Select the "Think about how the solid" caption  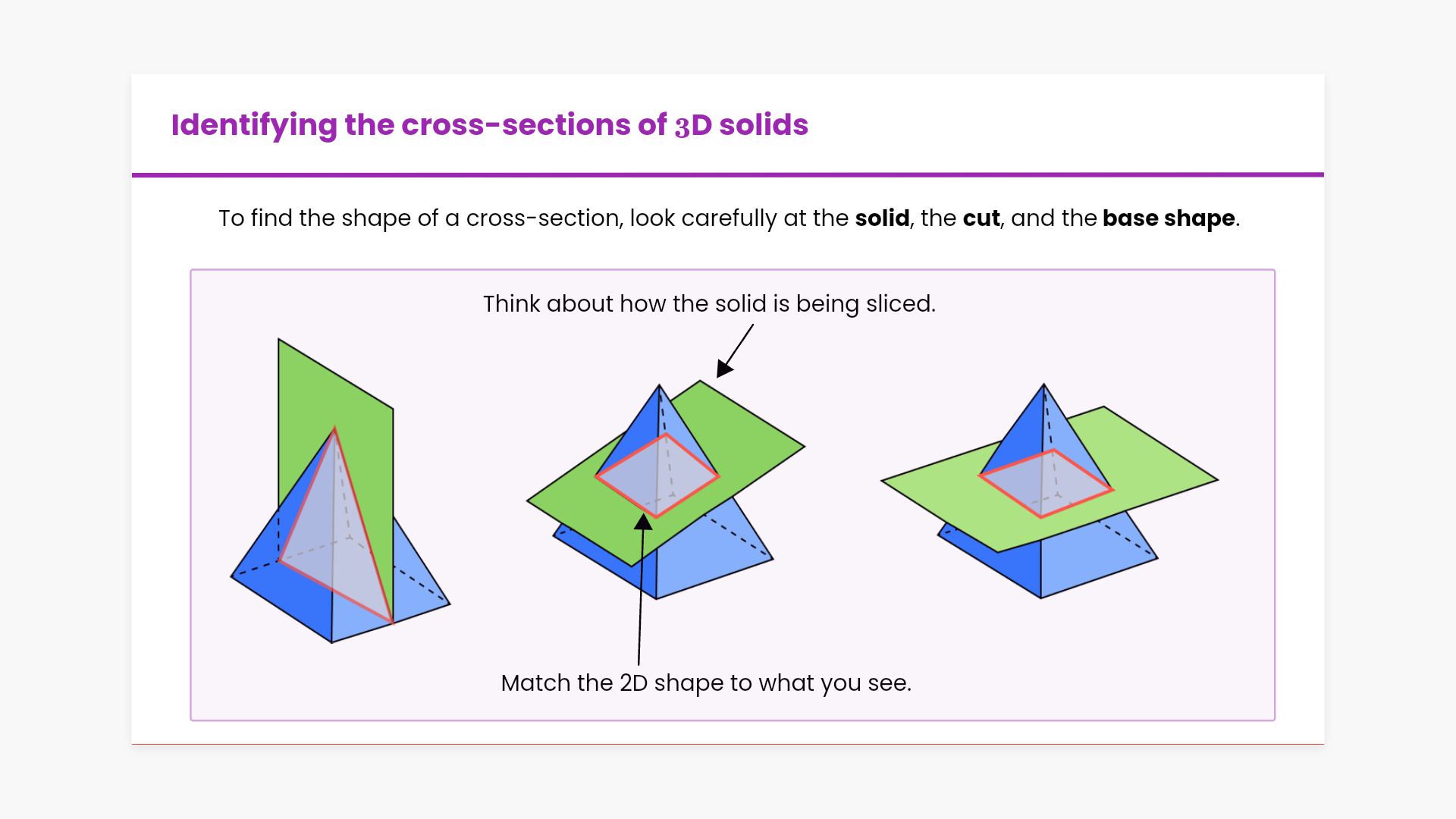[709, 304]
